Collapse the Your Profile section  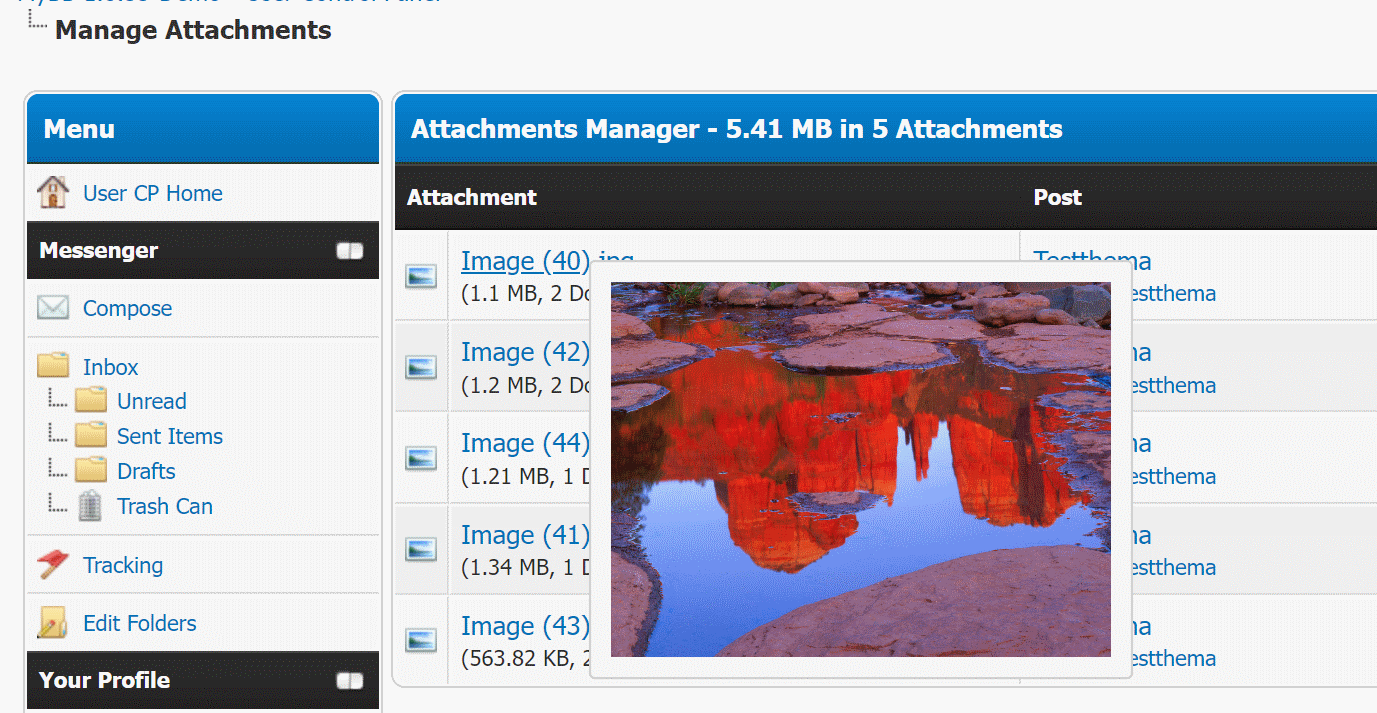click(x=350, y=681)
